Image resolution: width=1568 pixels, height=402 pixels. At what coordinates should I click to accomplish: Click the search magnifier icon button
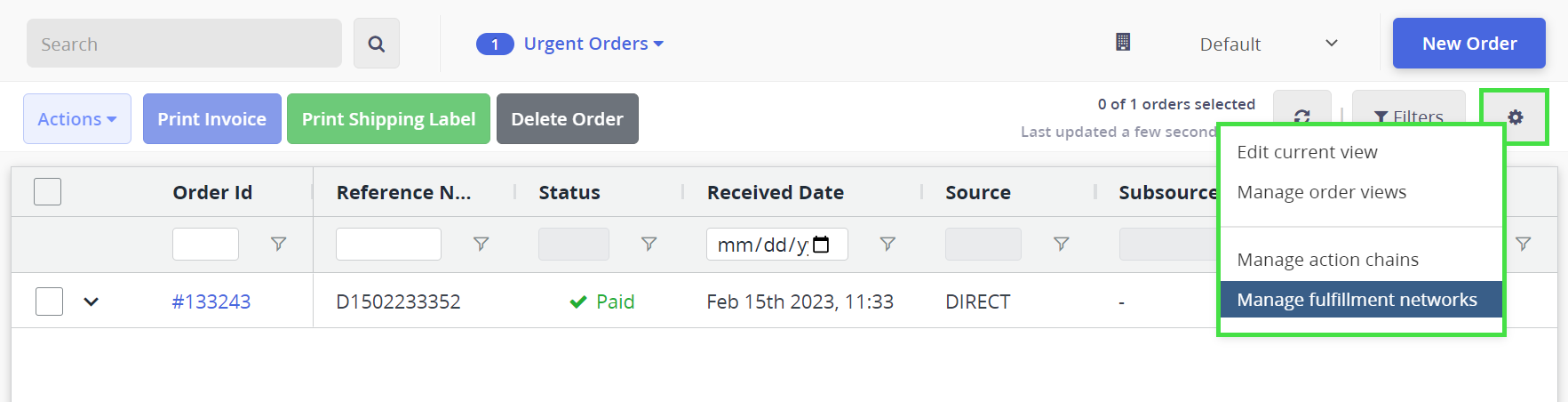376,44
